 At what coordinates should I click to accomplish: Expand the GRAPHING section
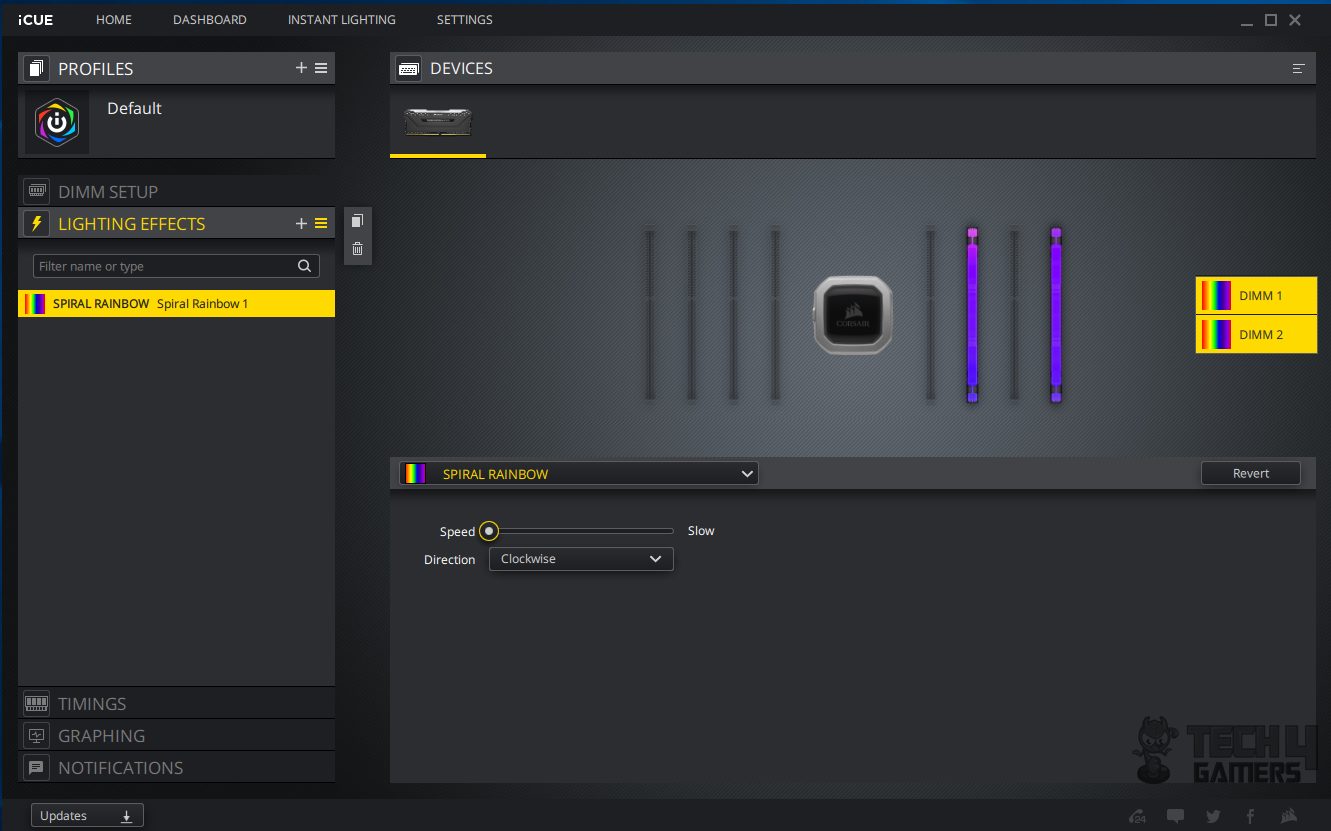point(176,736)
